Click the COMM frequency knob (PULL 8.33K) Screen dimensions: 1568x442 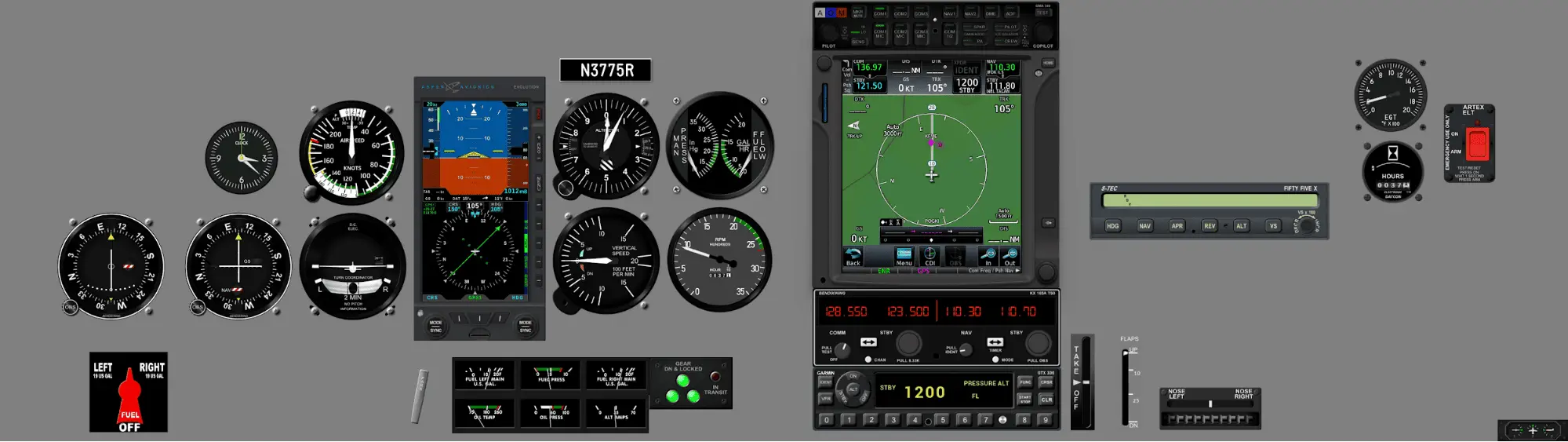click(908, 343)
